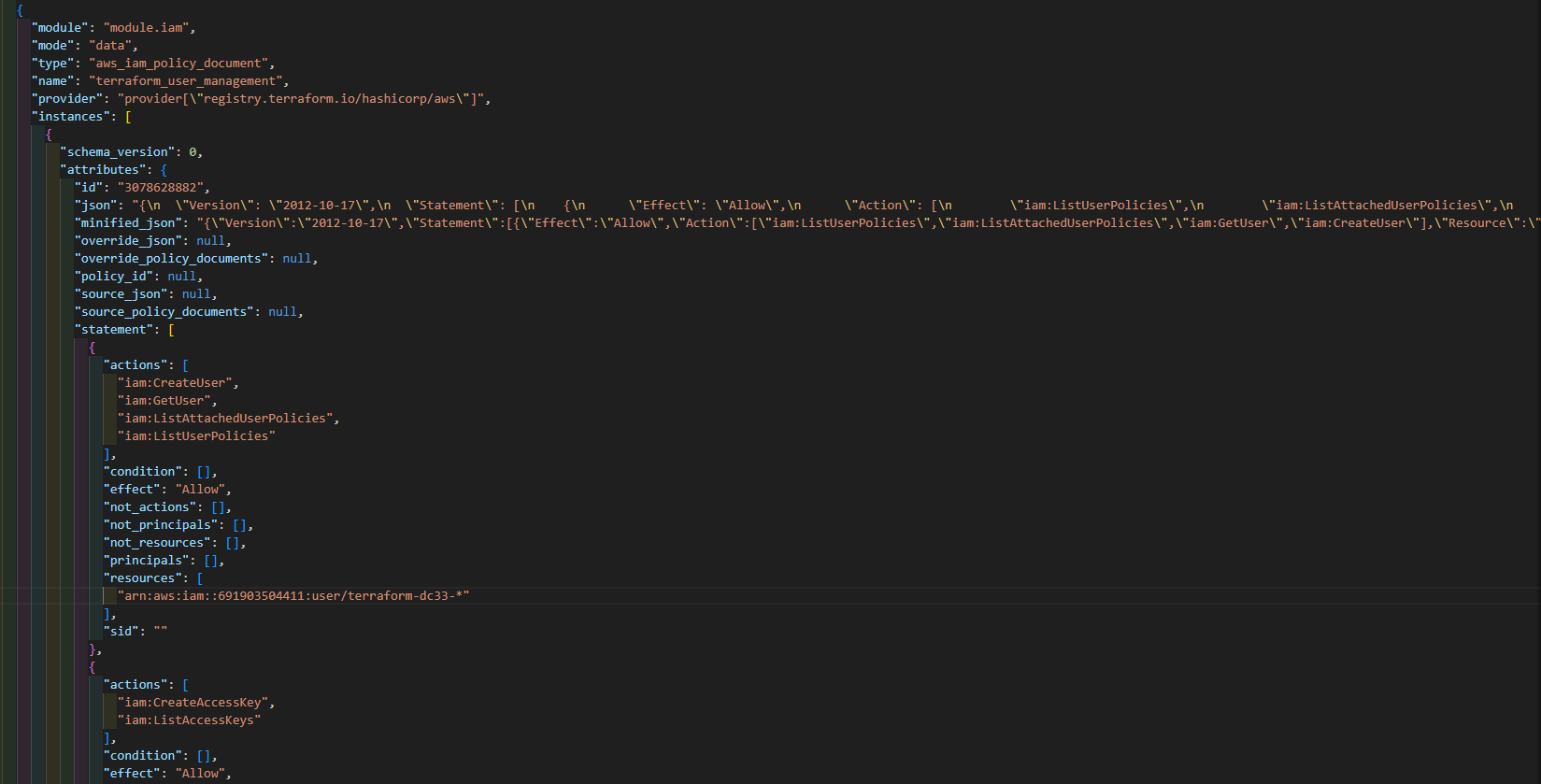Place cursor on "aws_iam_policy_document" type value
The height and width of the screenshot is (784, 1541).
point(181,64)
